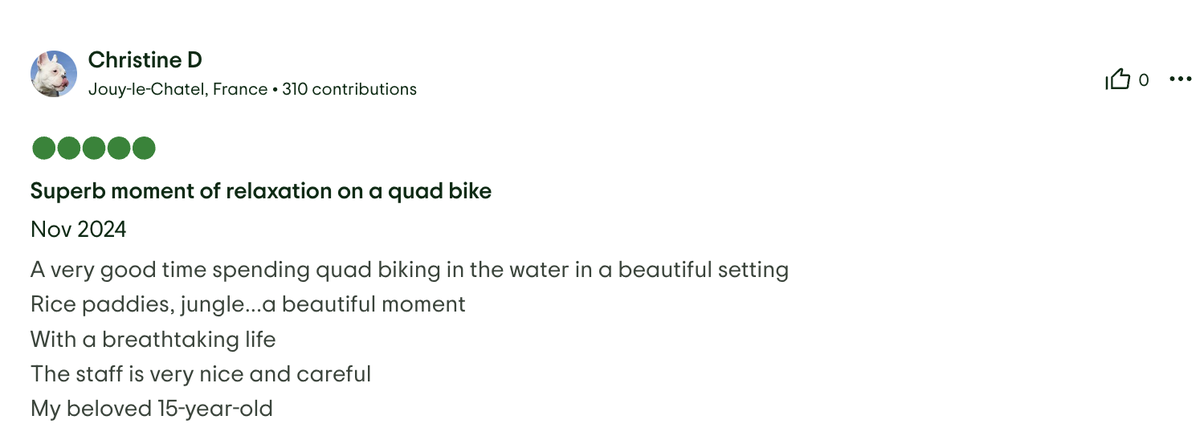Open the review title about quad bike

(261, 191)
